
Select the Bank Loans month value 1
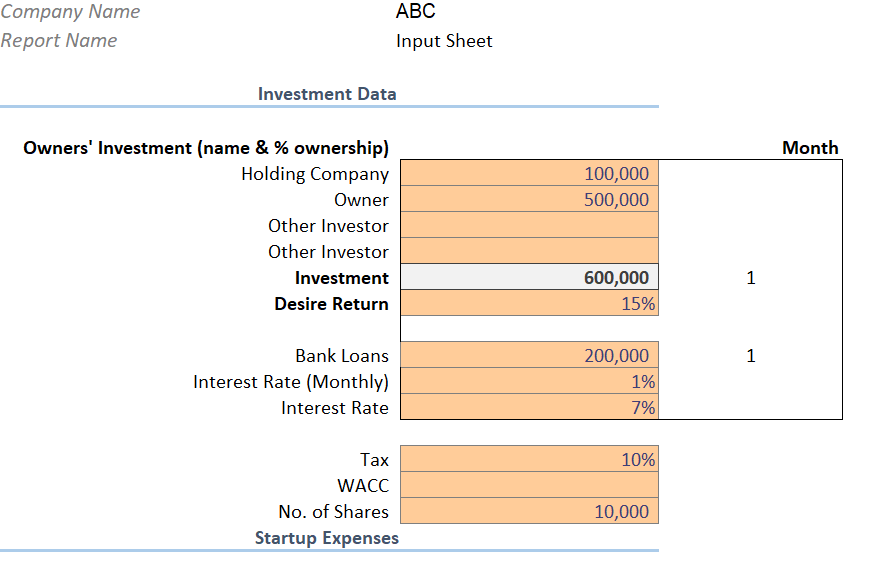[x=751, y=355]
